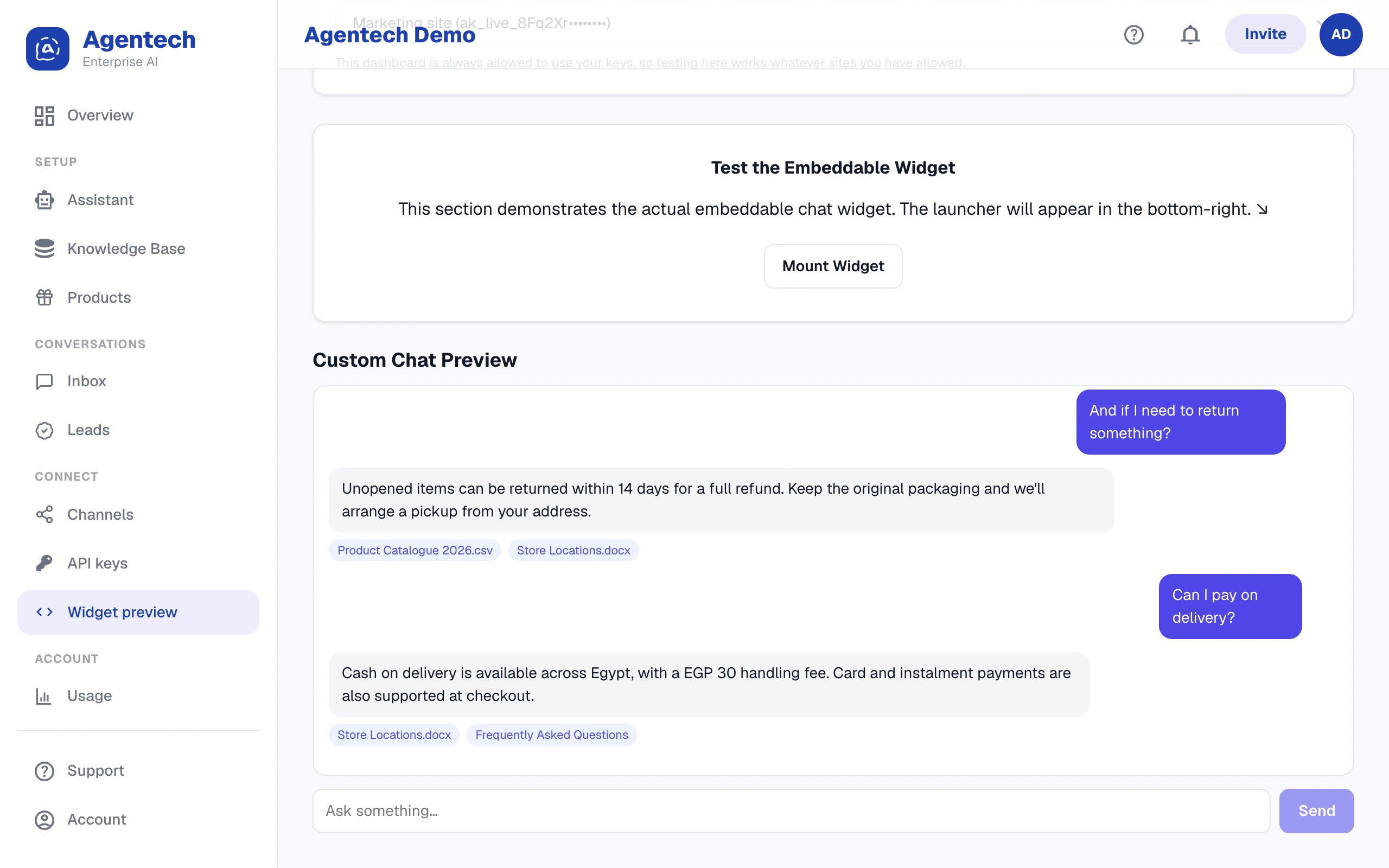Click the Products gift icon

pyautogui.click(x=44, y=297)
